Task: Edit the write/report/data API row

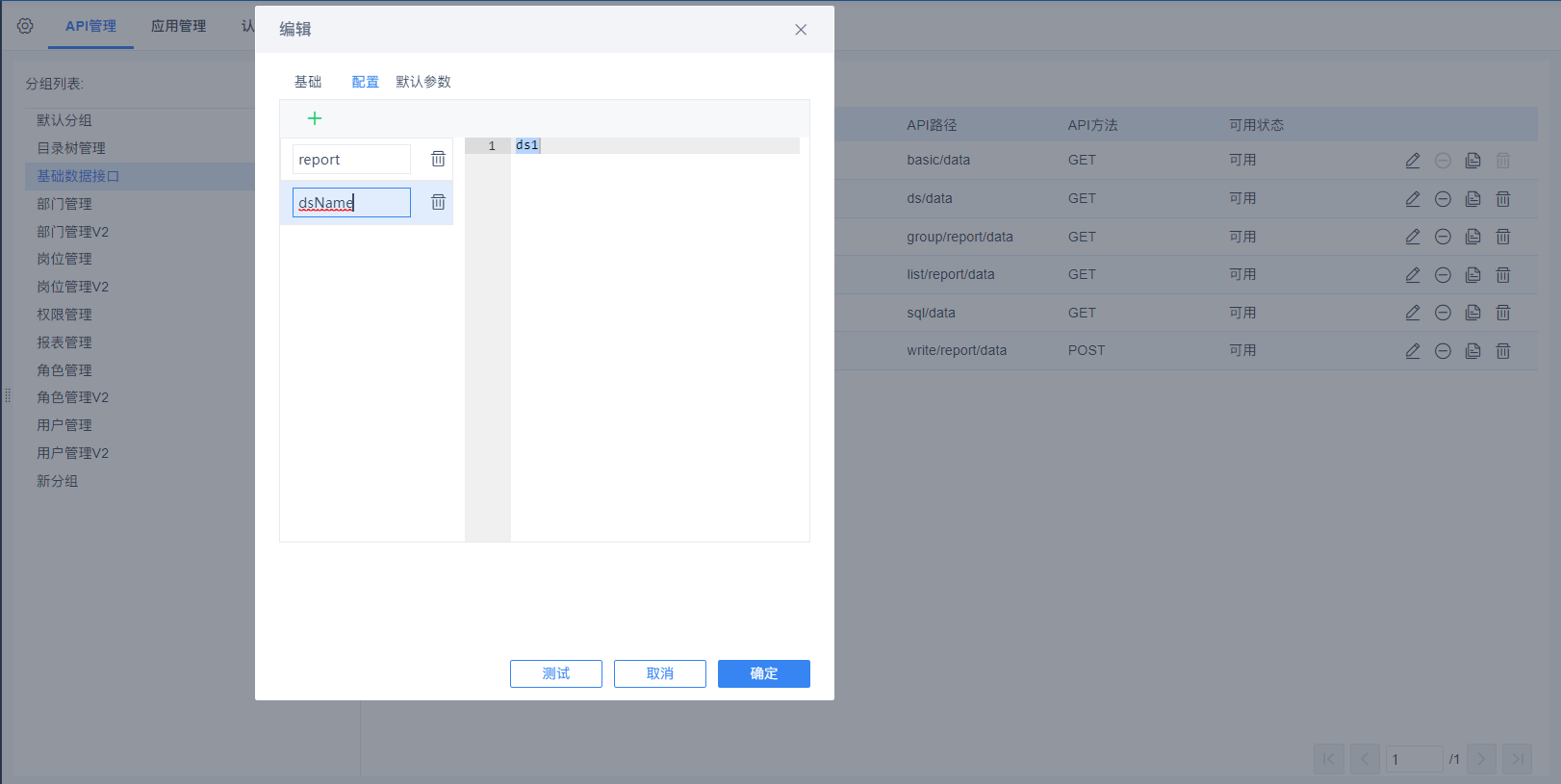Action: 1413,351
